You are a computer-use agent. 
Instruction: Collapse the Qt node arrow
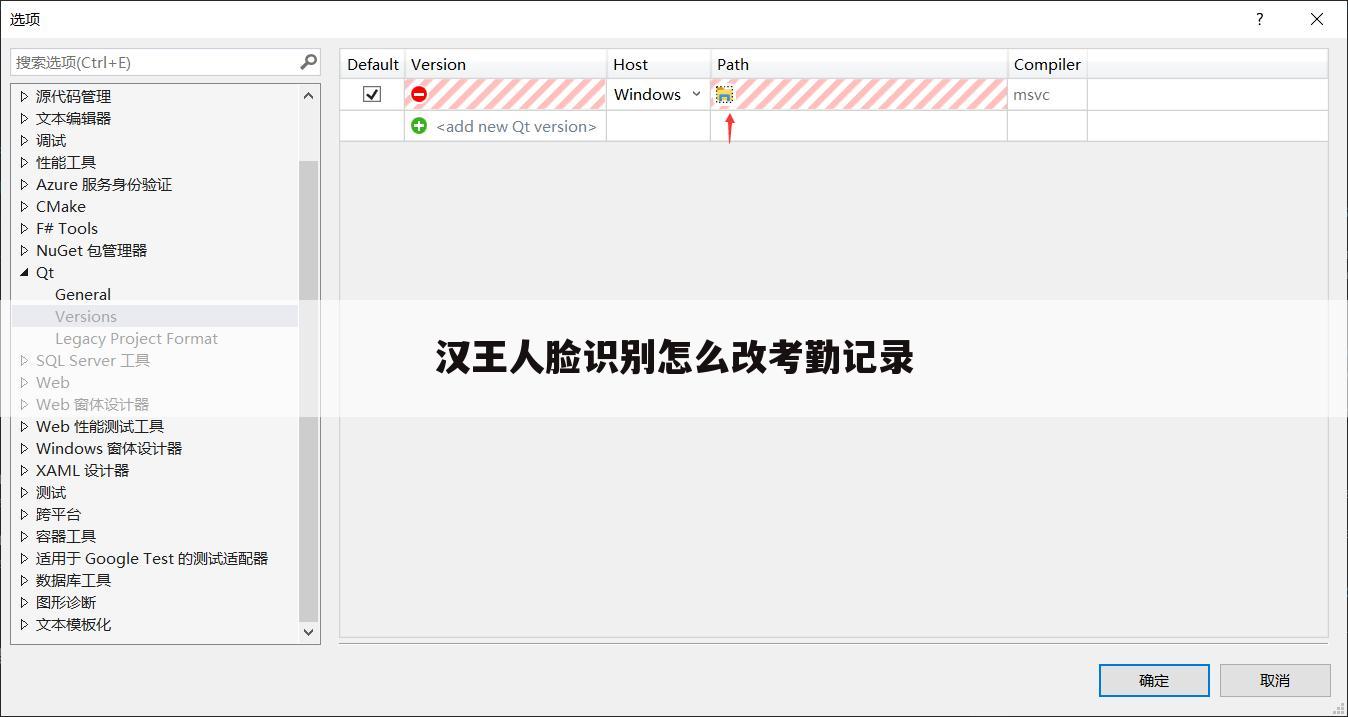25,272
